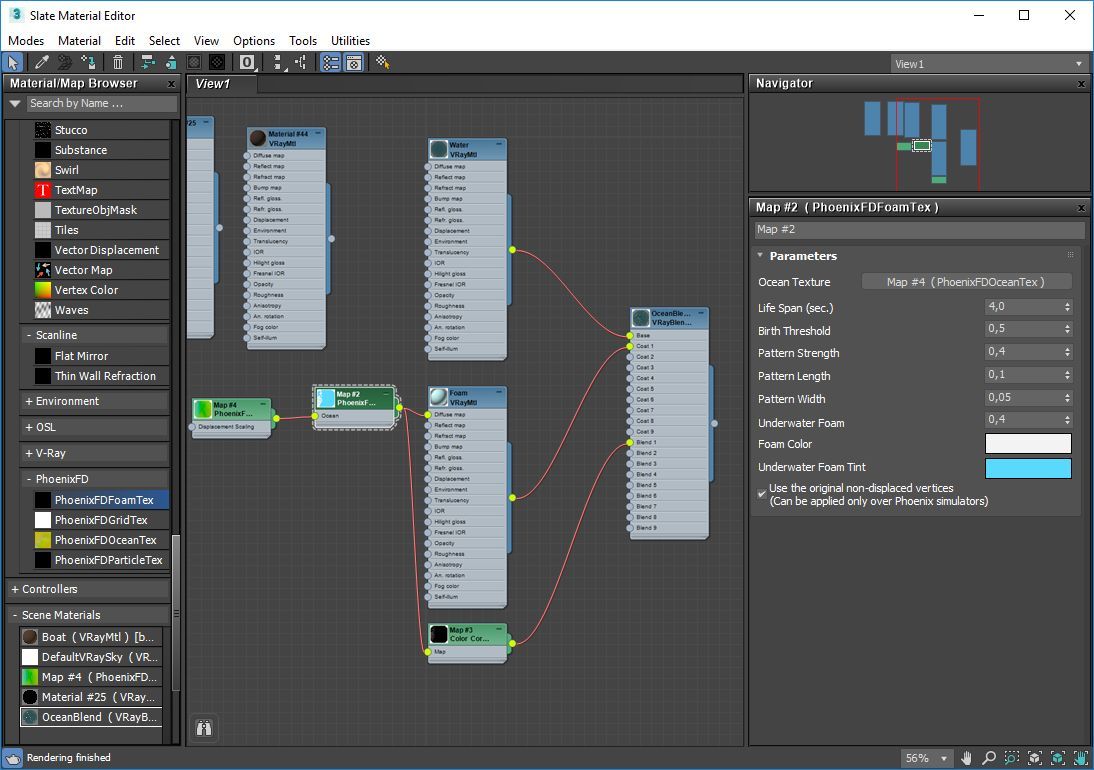Open the Utilities menu
Viewport: 1094px width, 770px height.
[350, 40]
